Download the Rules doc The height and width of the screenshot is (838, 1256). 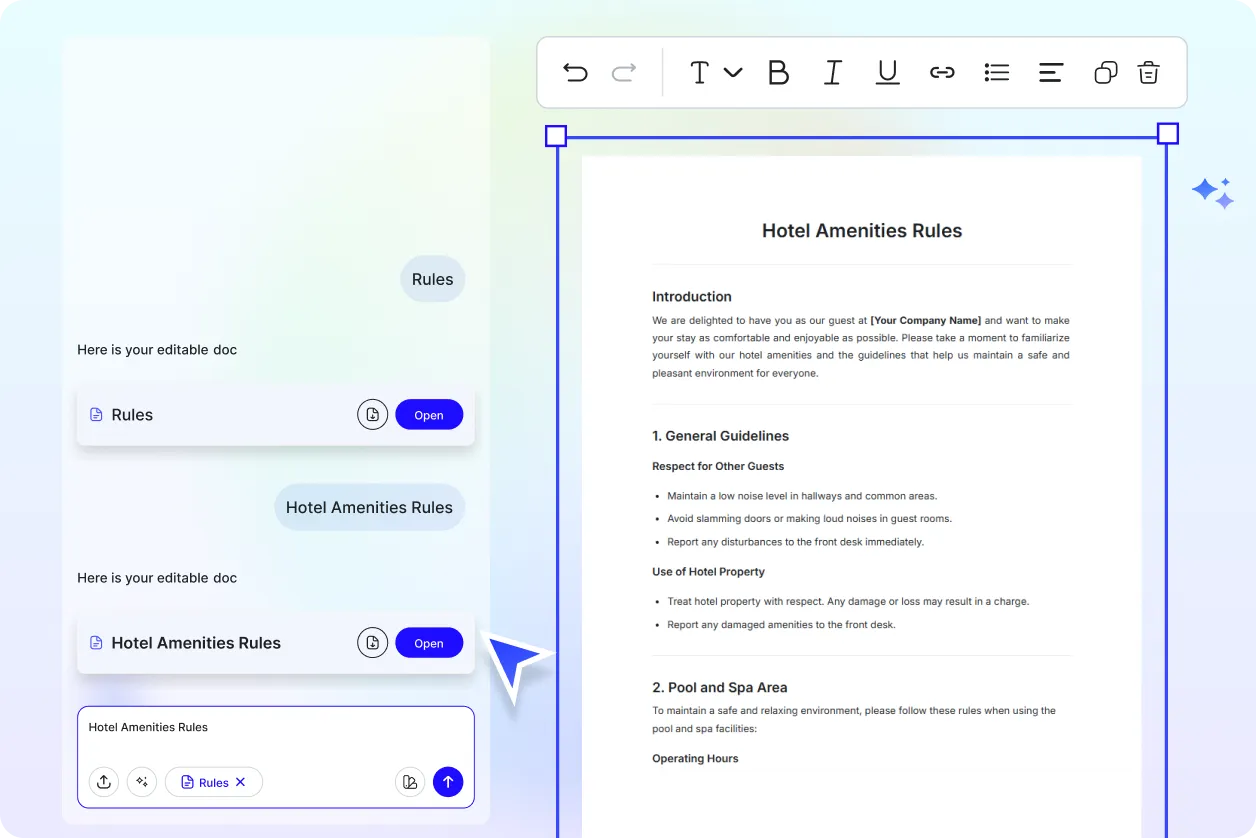[373, 415]
